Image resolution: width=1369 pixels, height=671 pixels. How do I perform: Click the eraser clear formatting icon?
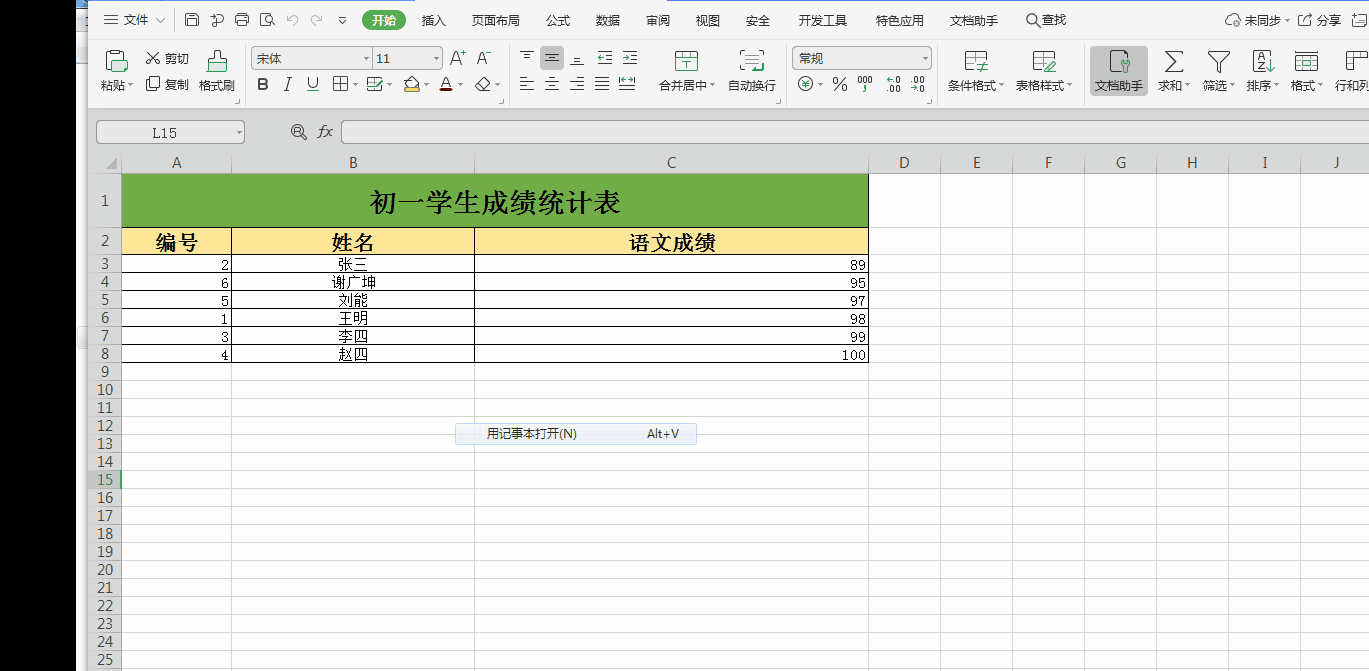pyautogui.click(x=483, y=85)
